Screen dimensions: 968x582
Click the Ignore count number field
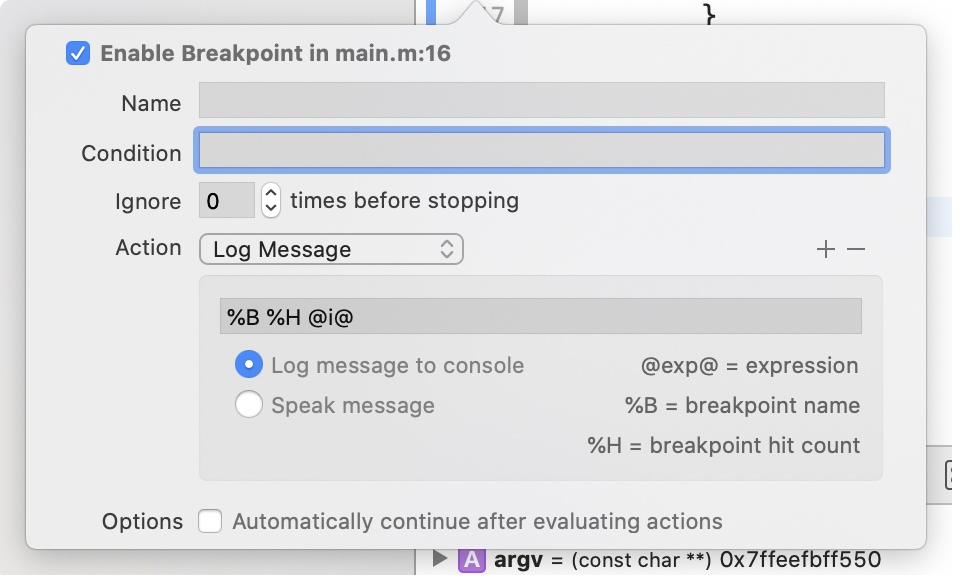click(x=227, y=201)
